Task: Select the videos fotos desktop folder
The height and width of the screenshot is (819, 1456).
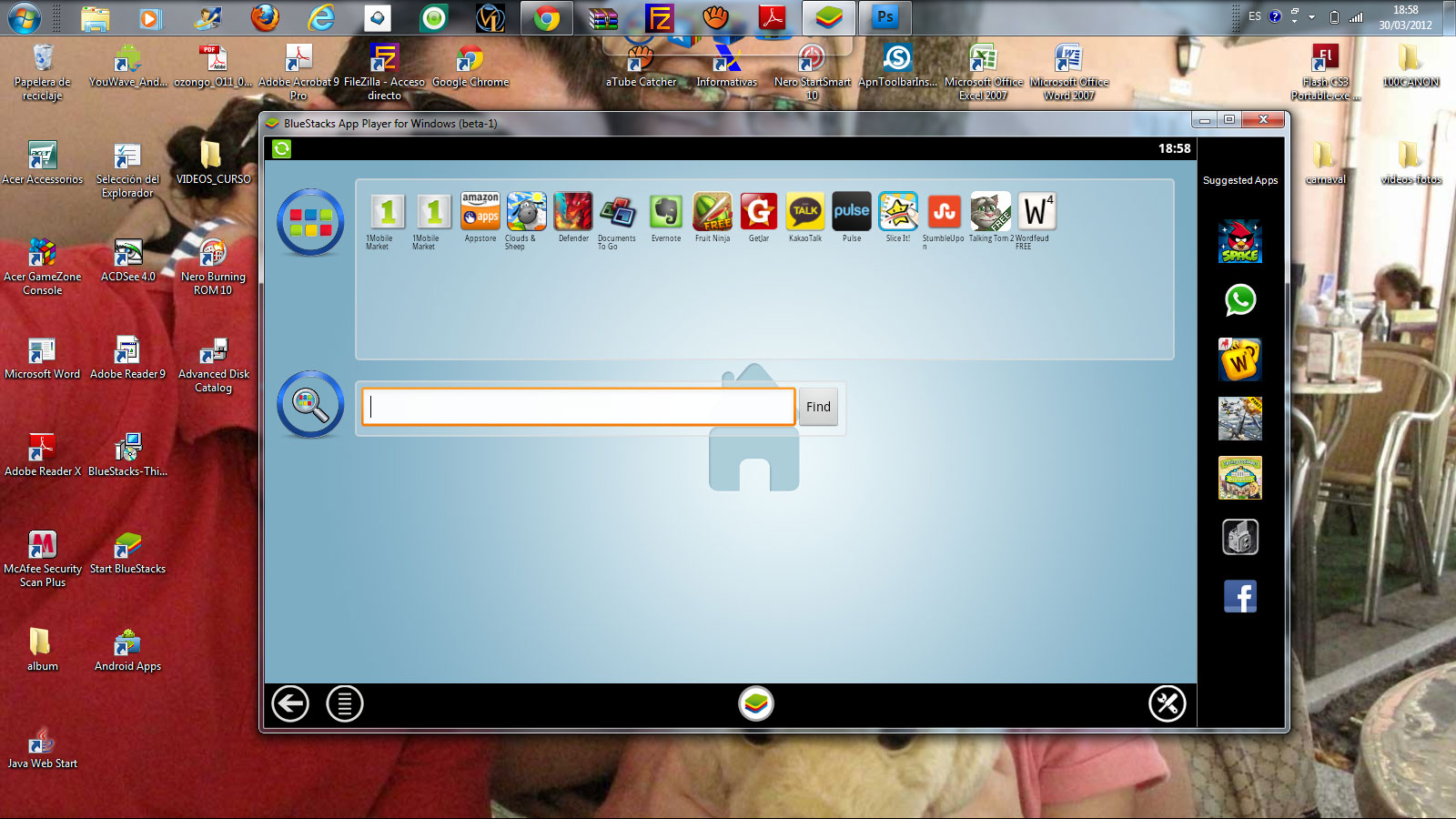Action: 1410,164
